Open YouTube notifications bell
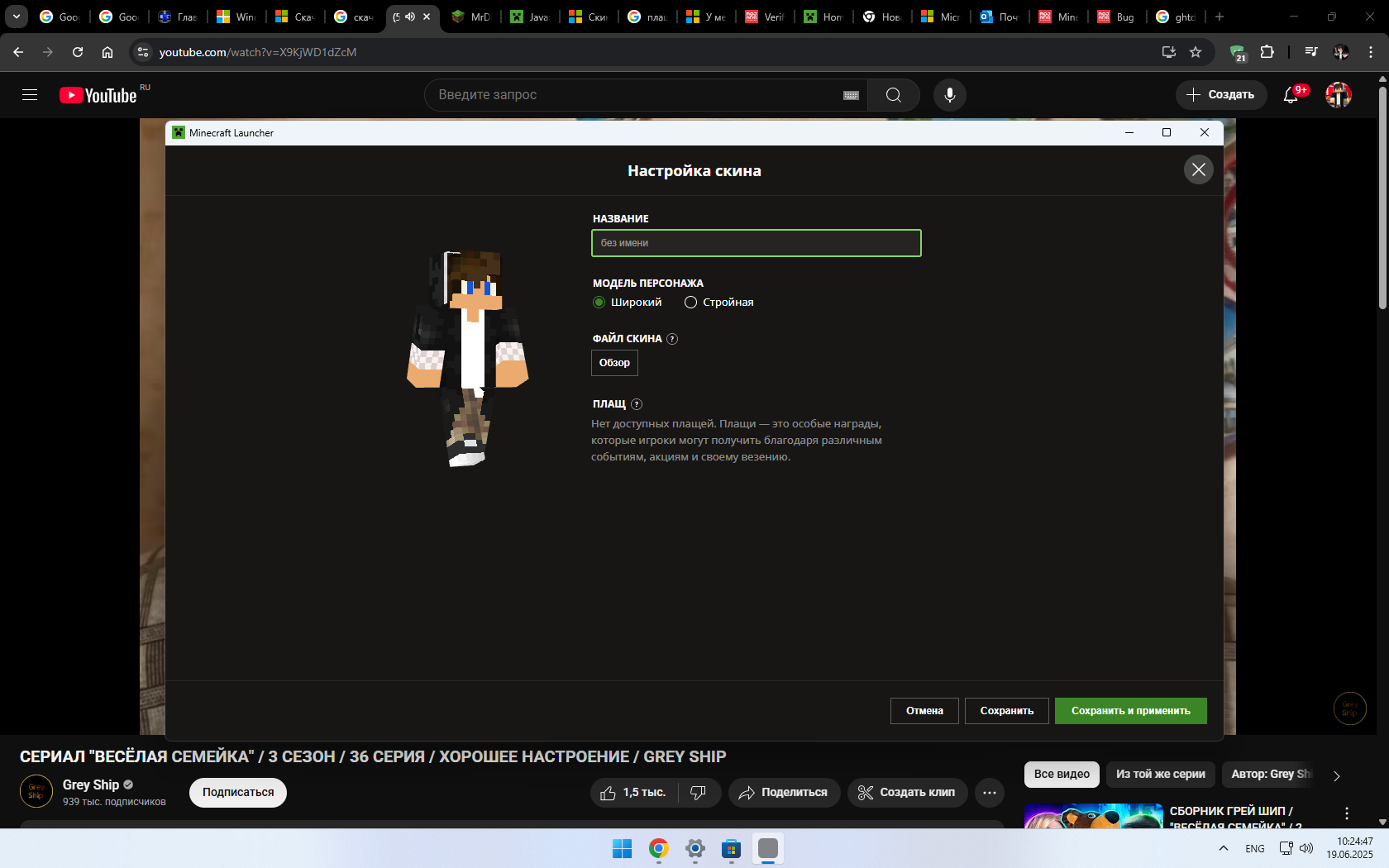Image resolution: width=1389 pixels, height=868 pixels. 1291,95
